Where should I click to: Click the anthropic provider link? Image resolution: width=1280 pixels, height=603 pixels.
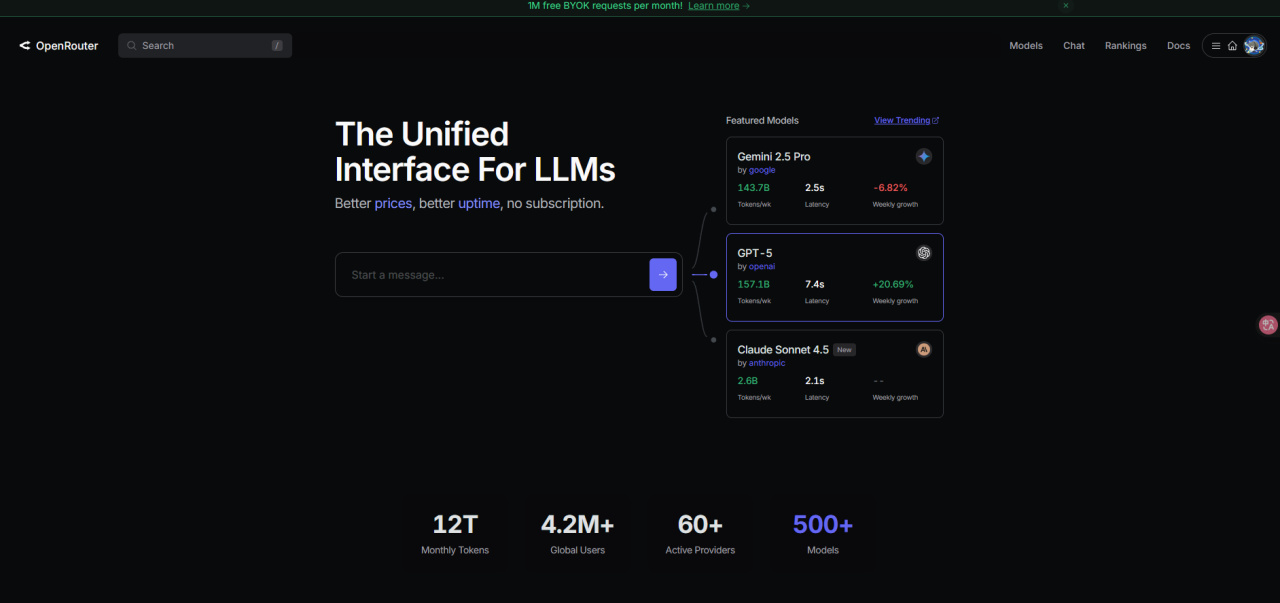(x=767, y=363)
